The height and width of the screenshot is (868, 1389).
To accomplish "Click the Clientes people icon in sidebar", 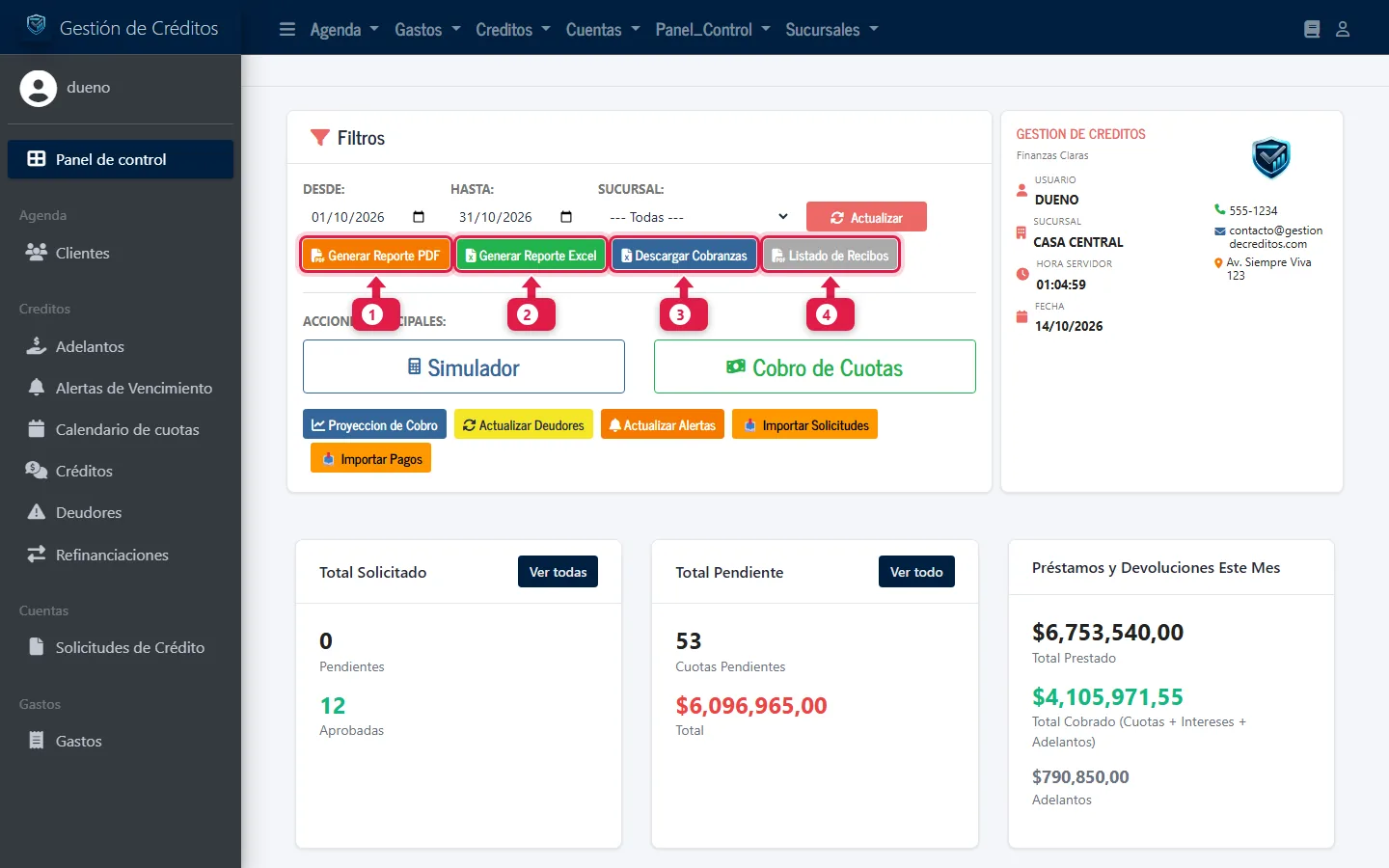I will 37,253.
